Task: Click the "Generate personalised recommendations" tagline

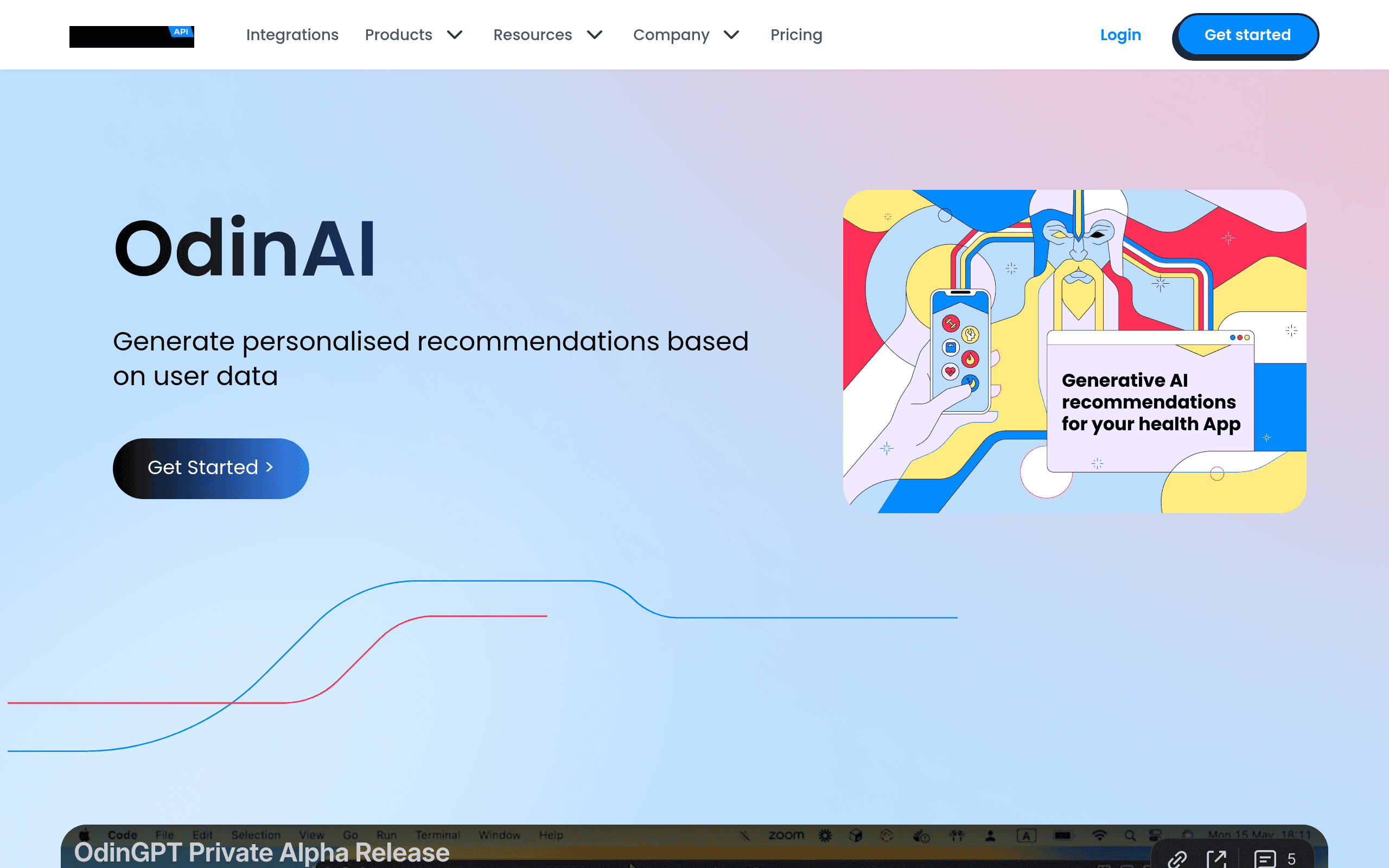Action: pos(430,359)
